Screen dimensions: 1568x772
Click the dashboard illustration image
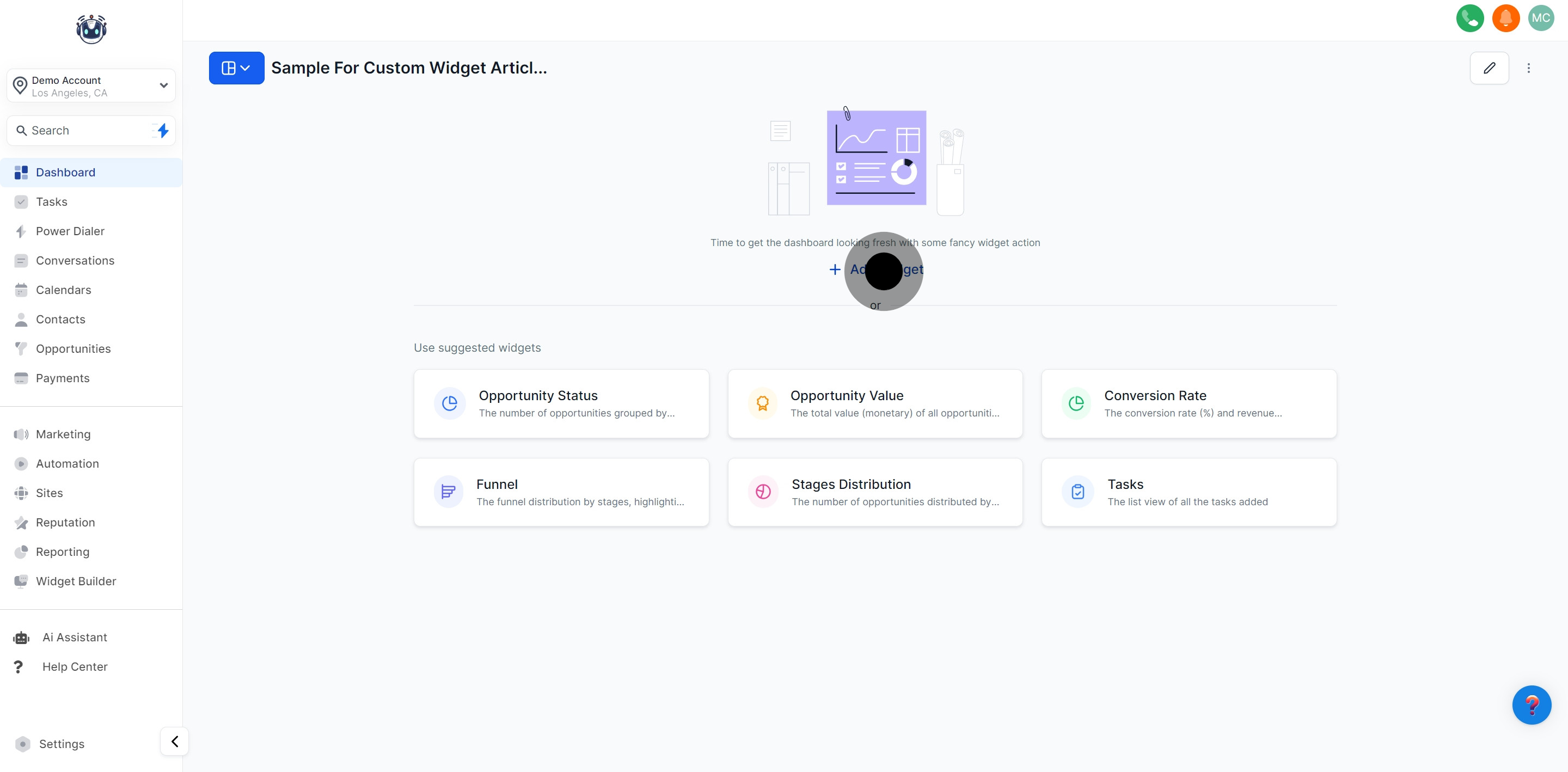[867, 161]
